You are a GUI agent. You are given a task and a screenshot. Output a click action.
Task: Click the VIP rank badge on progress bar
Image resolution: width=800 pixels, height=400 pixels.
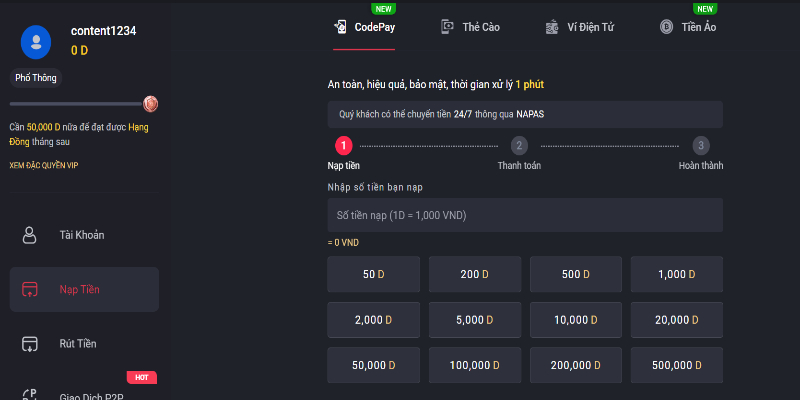[150, 103]
